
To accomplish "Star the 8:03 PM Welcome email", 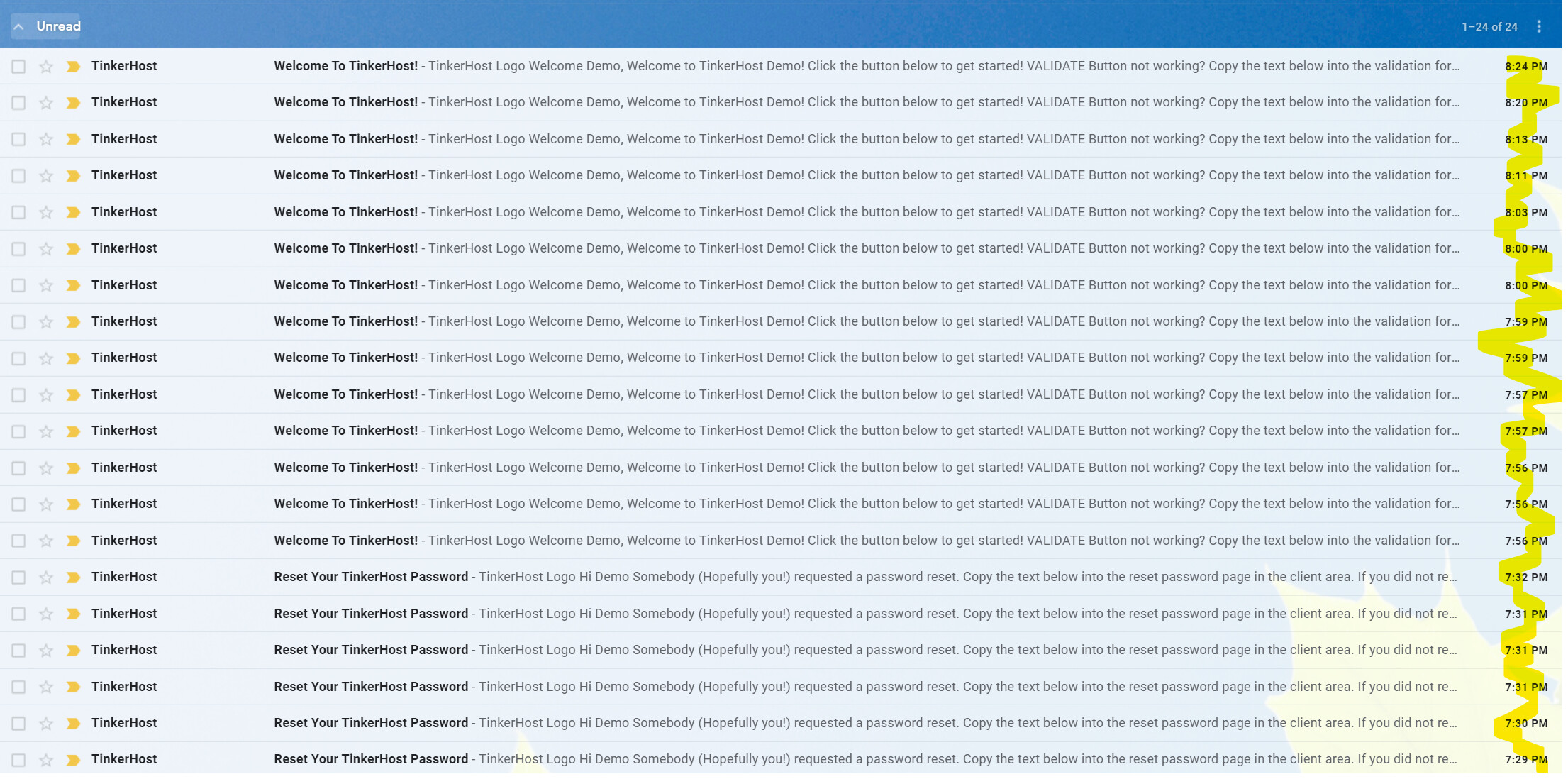I will coord(46,212).
